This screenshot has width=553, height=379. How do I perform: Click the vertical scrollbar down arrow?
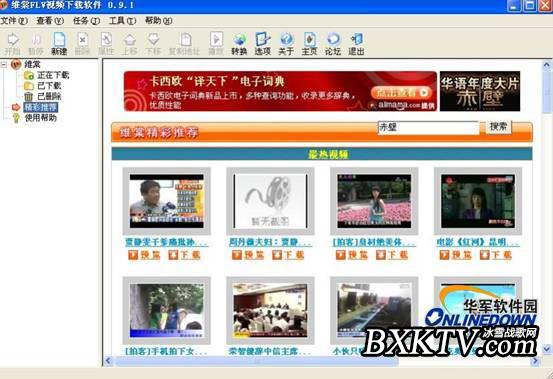click(x=547, y=349)
